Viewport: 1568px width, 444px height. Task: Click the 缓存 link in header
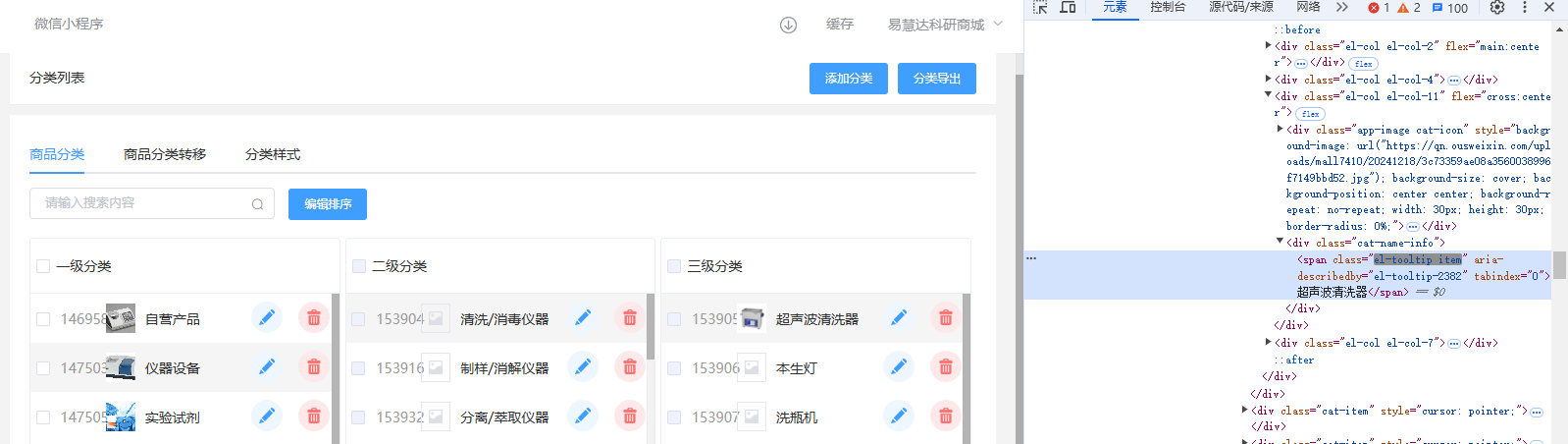point(840,25)
